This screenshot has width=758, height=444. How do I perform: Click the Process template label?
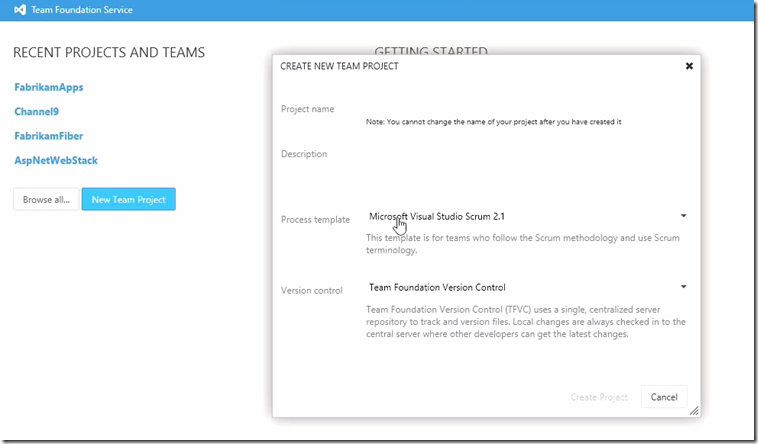(x=315, y=220)
